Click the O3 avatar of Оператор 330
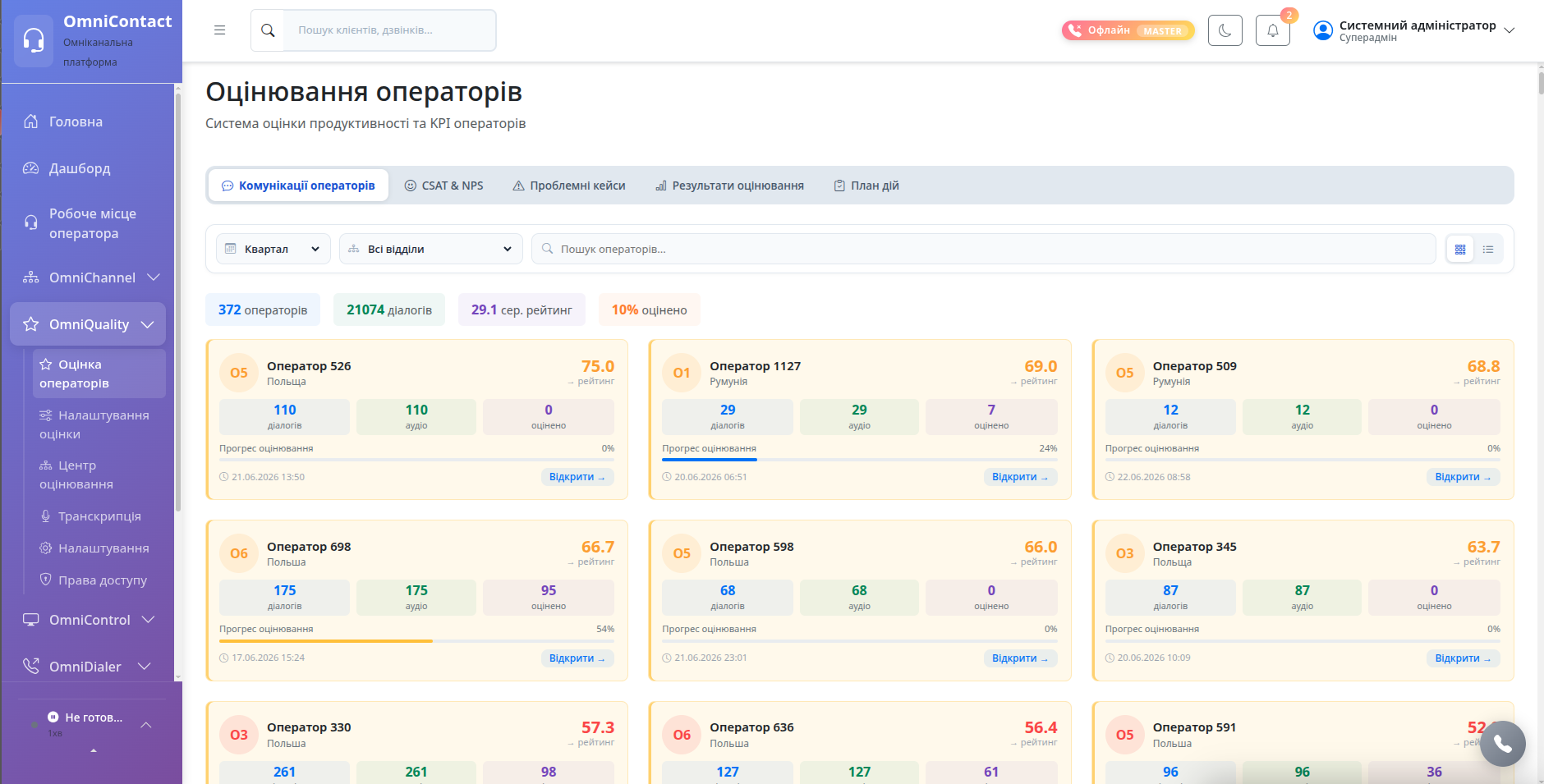Viewport: 1544px width, 784px height. [239, 735]
